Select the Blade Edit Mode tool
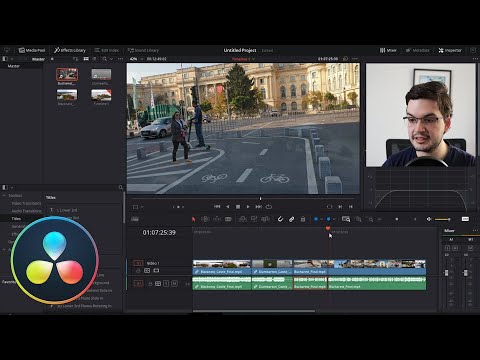The width and height of the screenshot is (480, 360). pyautogui.click(x=228, y=219)
